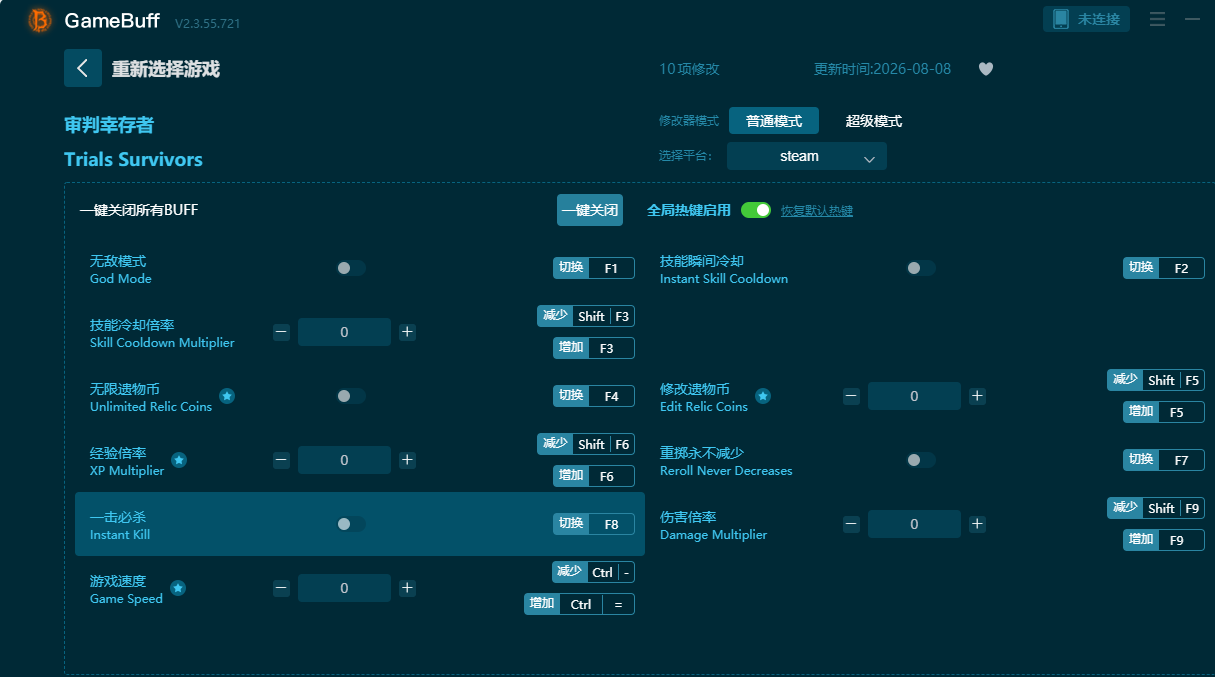Enable Unlimited Relic Coins switch

351,396
